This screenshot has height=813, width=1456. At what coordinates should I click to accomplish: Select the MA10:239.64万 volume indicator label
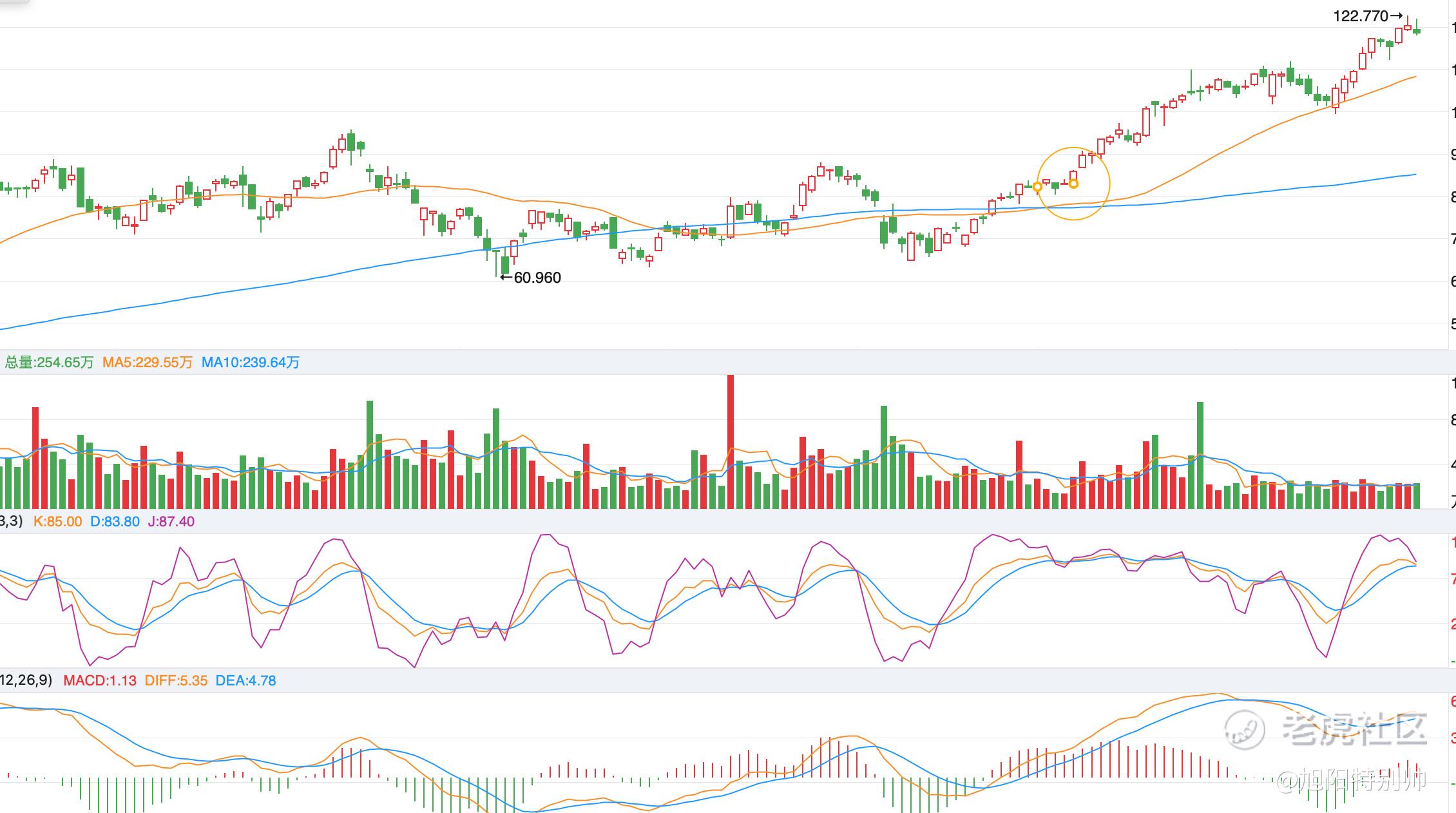pyautogui.click(x=251, y=363)
